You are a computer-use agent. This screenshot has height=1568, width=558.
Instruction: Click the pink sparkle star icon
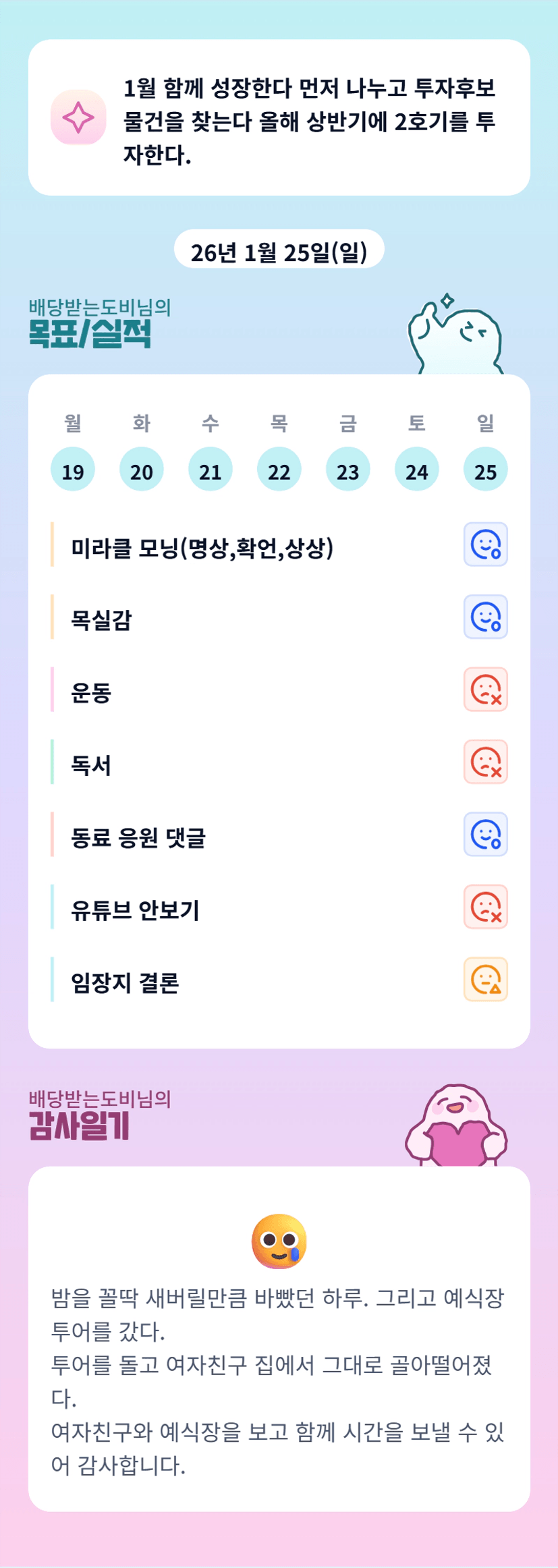point(78,117)
